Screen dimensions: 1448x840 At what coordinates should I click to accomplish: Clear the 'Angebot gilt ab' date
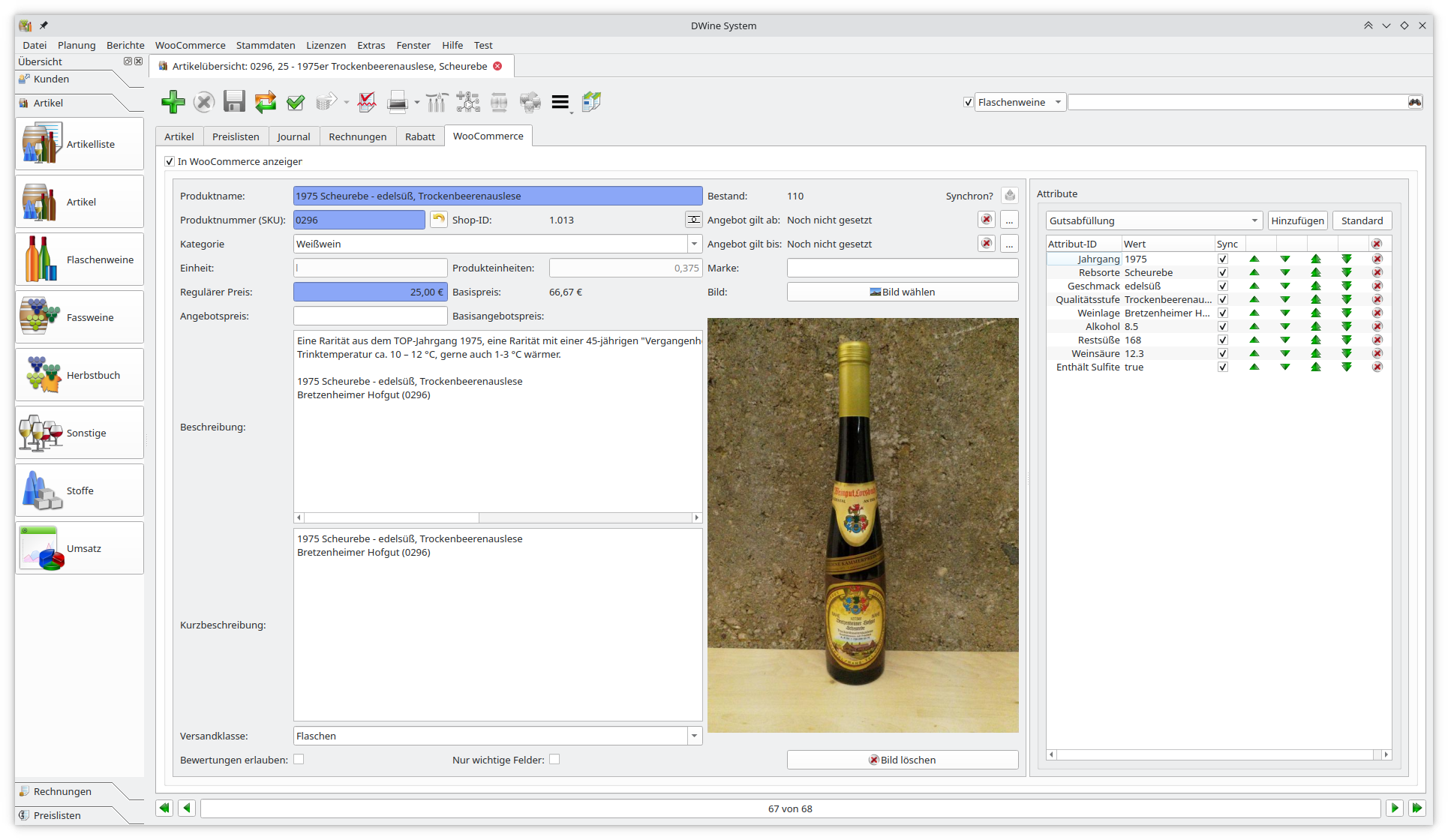pyautogui.click(x=987, y=220)
